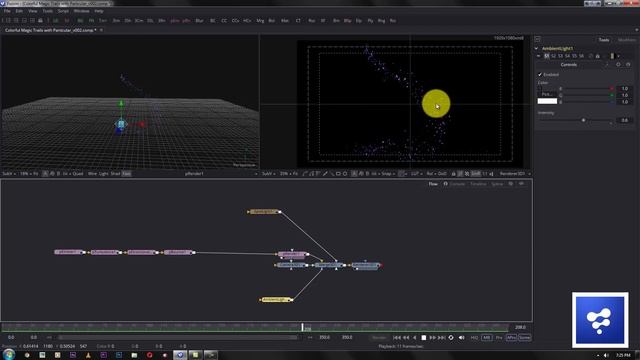Jump to the last frame

click(x=442, y=338)
